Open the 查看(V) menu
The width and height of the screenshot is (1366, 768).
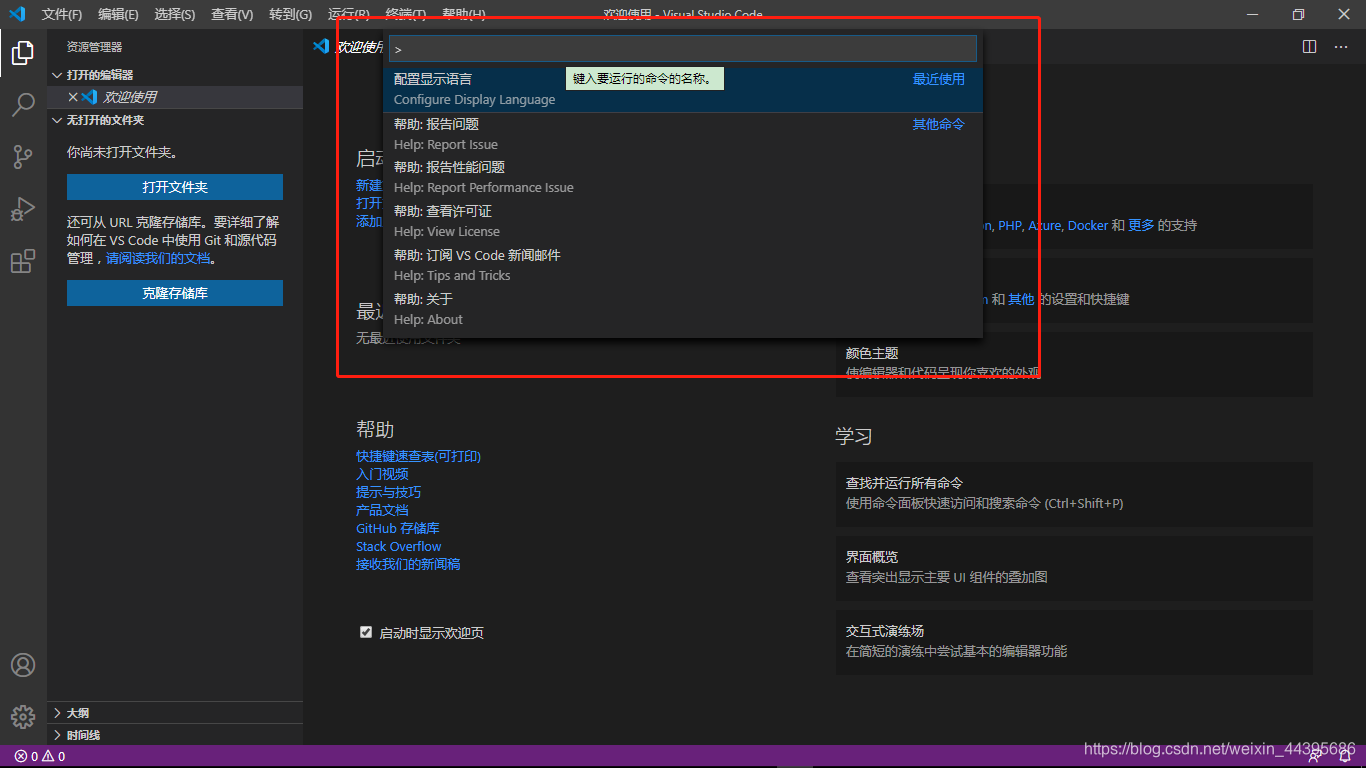pos(232,14)
